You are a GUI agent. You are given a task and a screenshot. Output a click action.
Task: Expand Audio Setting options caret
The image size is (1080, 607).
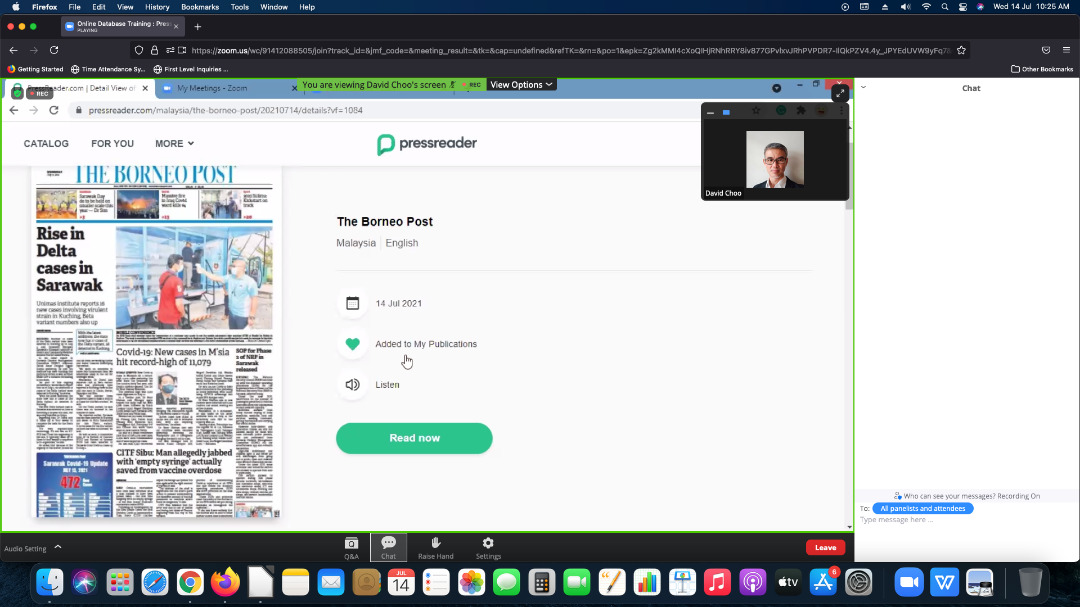point(58,547)
